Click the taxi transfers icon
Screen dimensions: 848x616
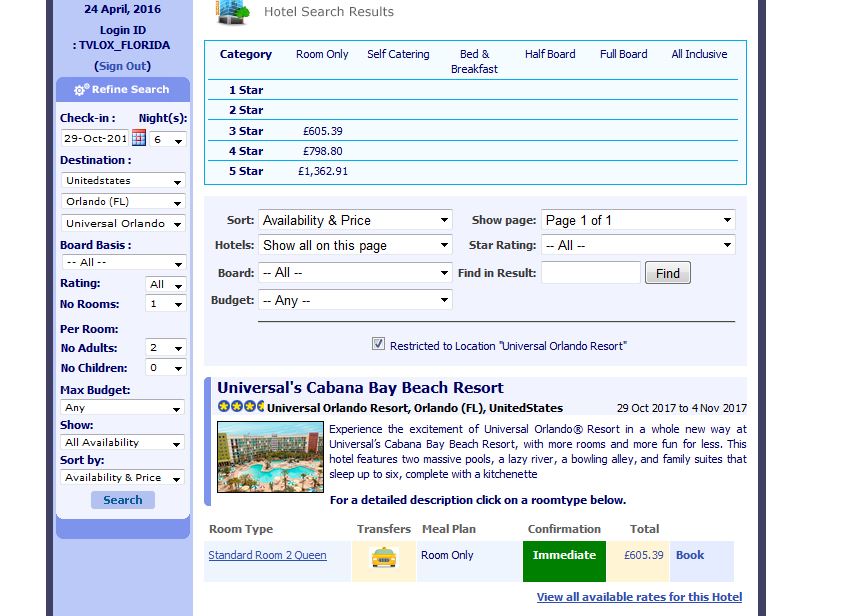[384, 557]
